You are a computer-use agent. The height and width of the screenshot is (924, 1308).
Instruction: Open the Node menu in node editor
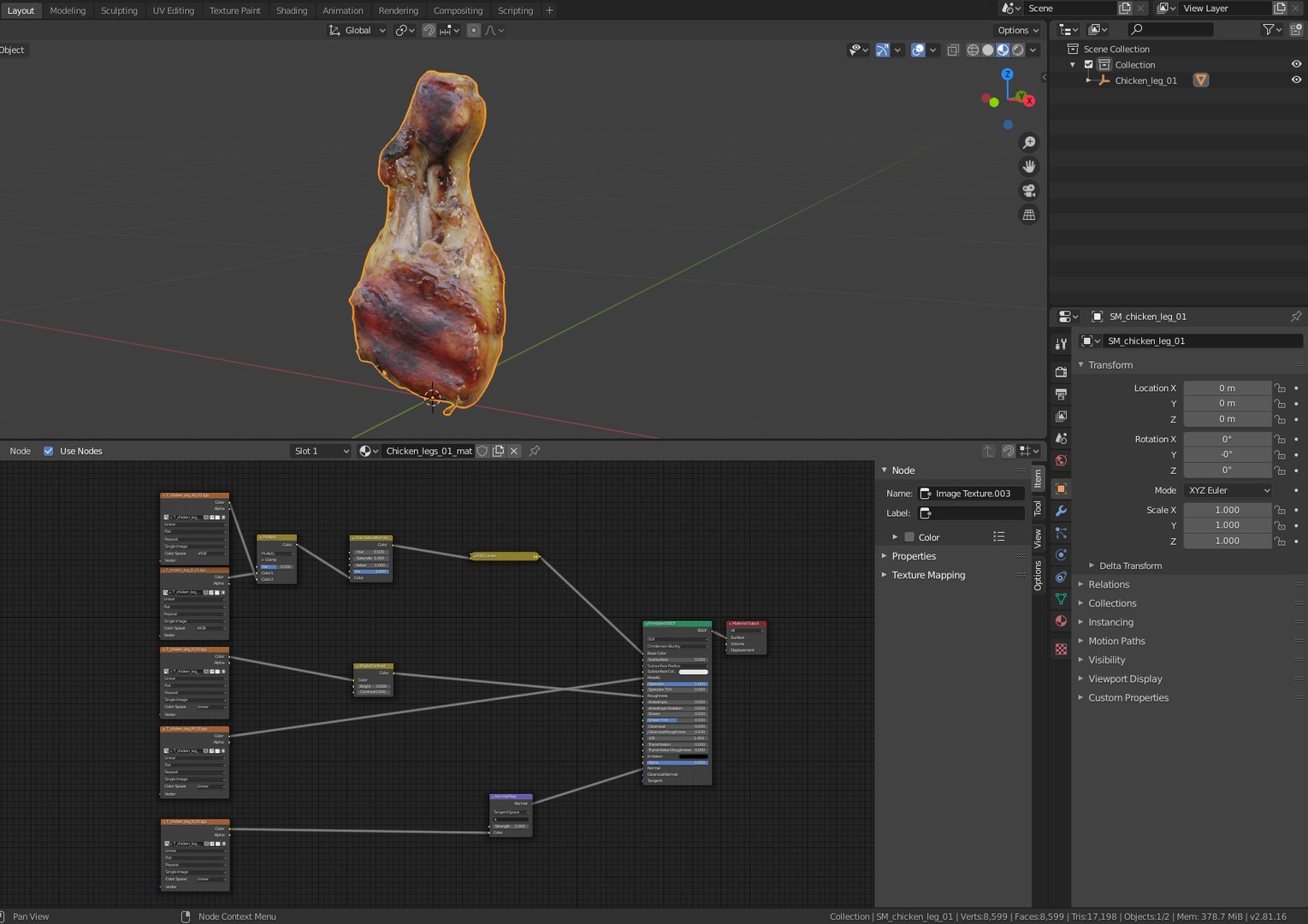[21, 451]
